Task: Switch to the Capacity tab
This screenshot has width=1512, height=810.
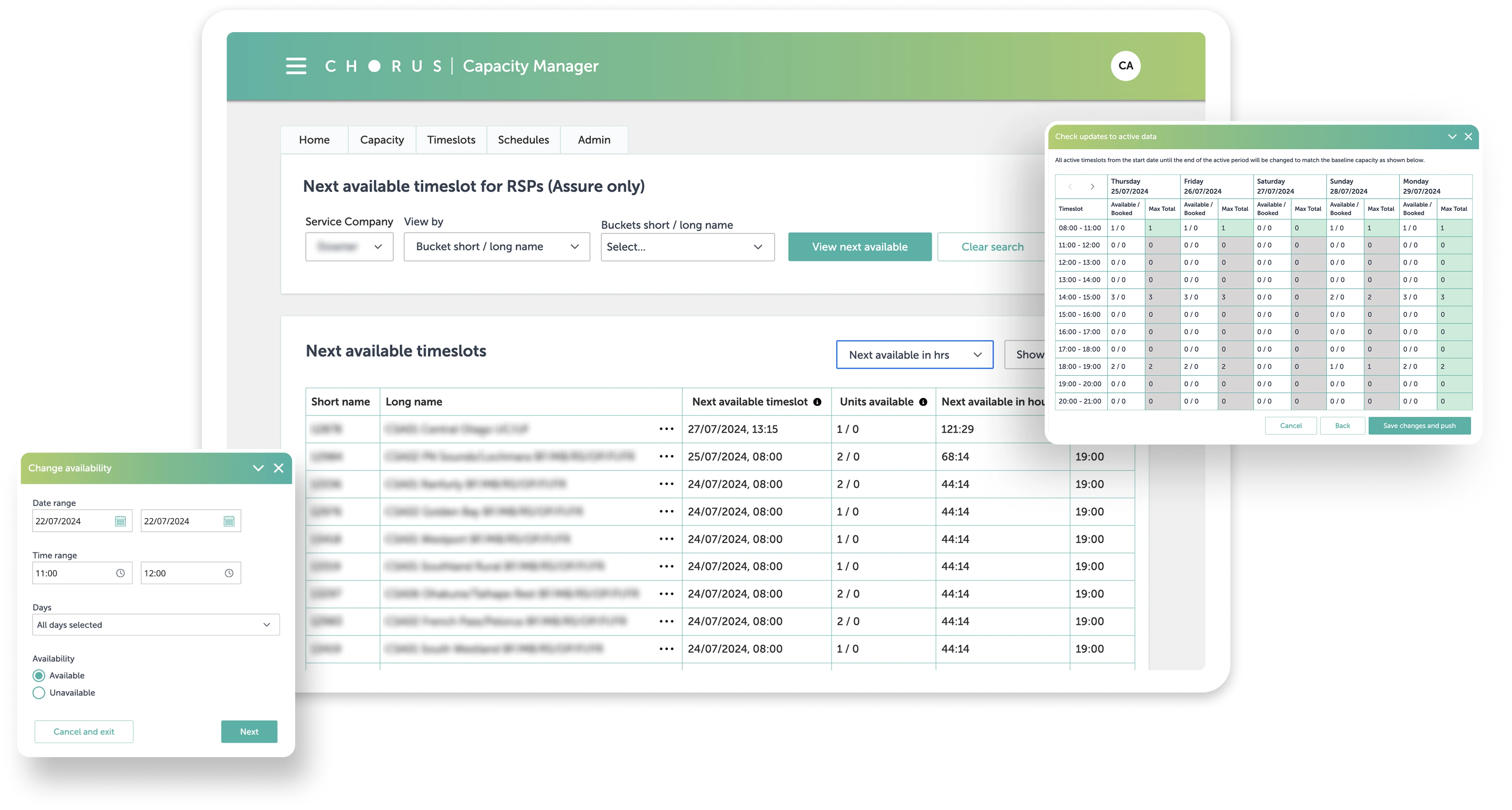Action: 381,140
